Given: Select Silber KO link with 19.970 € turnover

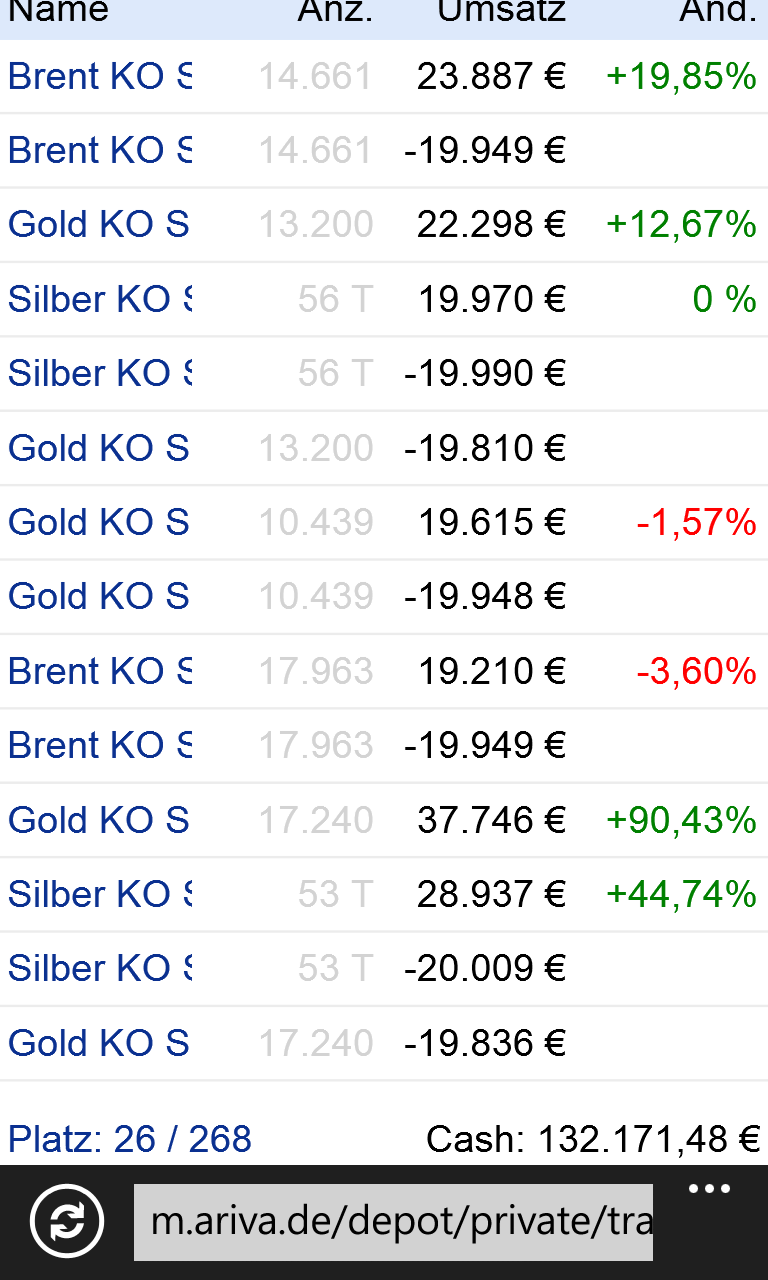Looking at the screenshot, I should (x=99, y=299).
